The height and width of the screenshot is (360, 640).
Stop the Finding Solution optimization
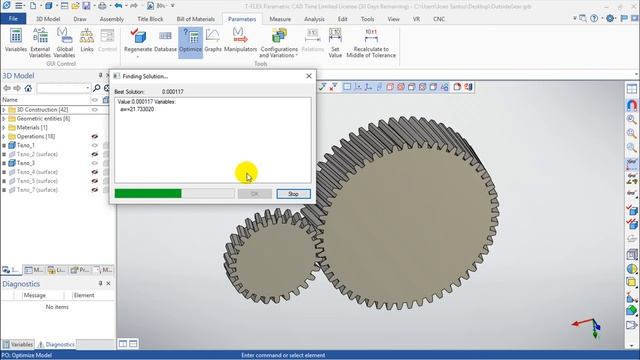click(x=293, y=194)
